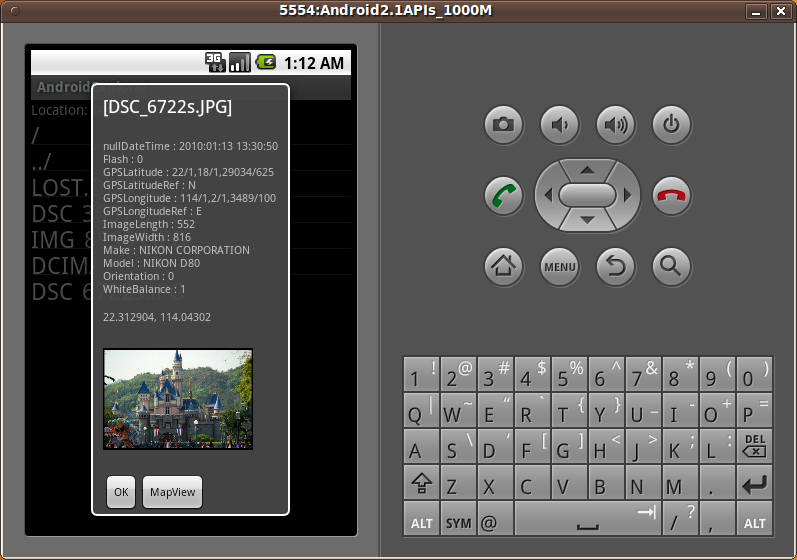The image size is (797, 560).
Task: Click the E key
Action: coord(495,410)
